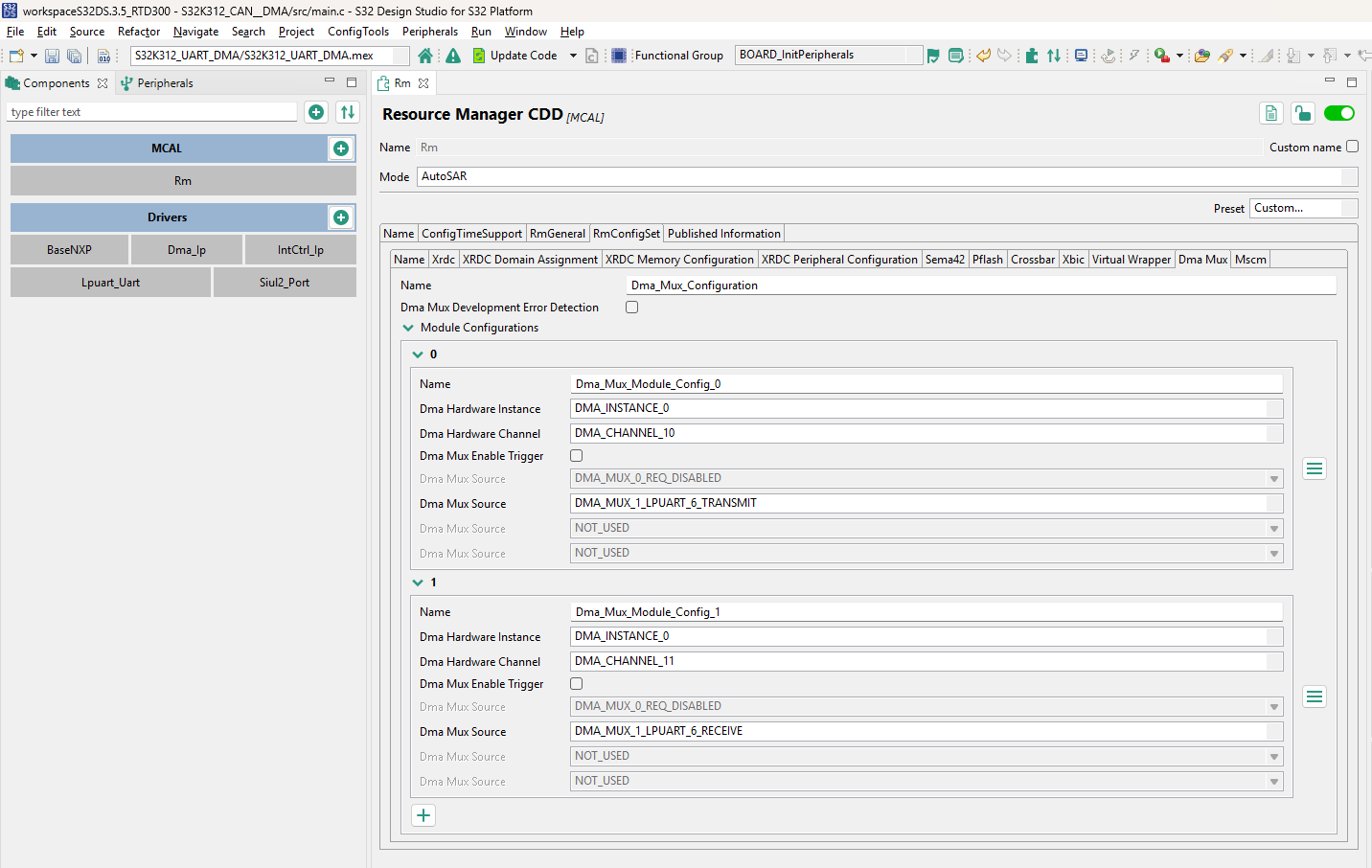Click the Home icon in the toolbar

(x=425, y=56)
